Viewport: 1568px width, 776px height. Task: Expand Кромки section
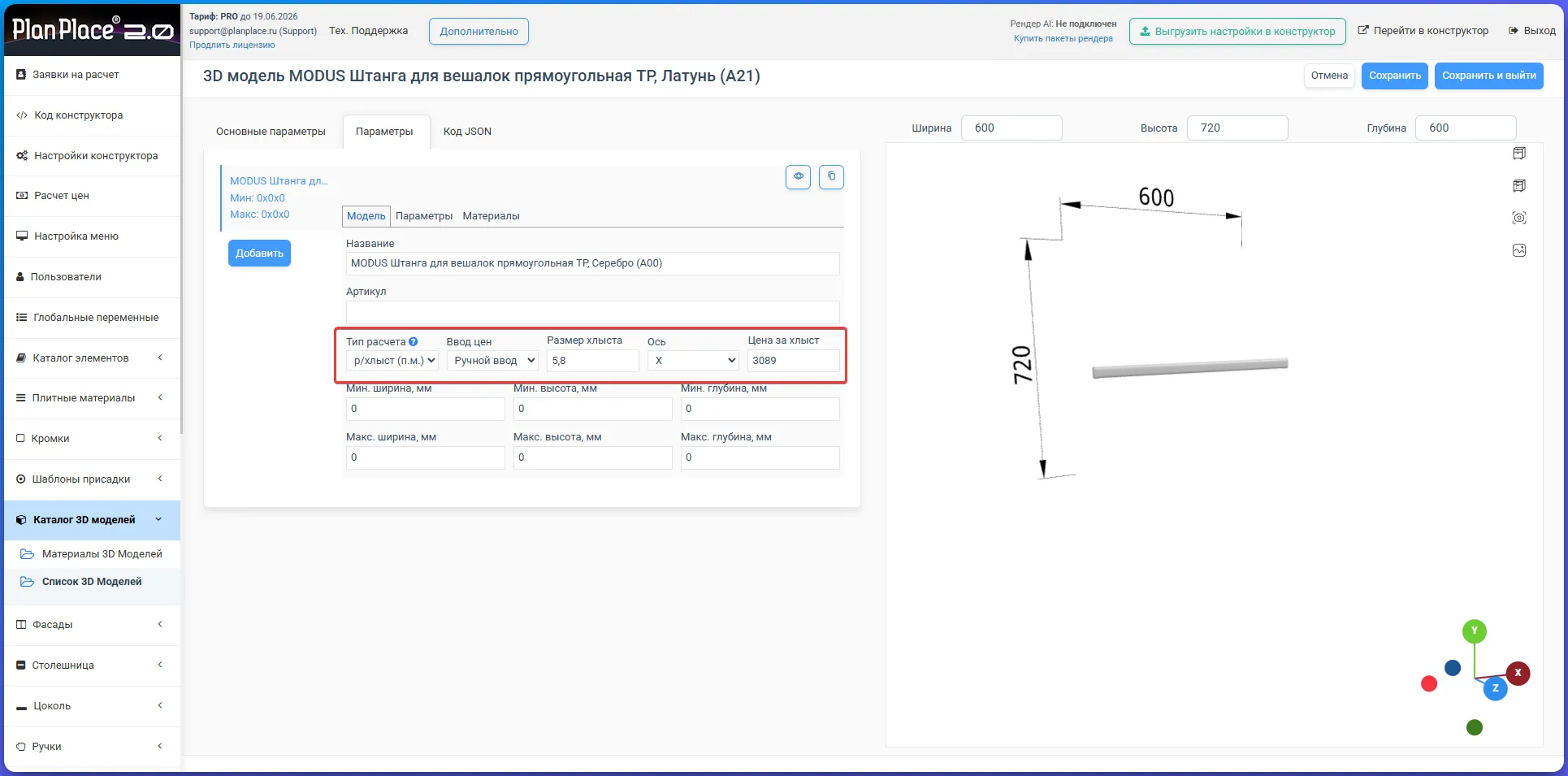pos(92,439)
